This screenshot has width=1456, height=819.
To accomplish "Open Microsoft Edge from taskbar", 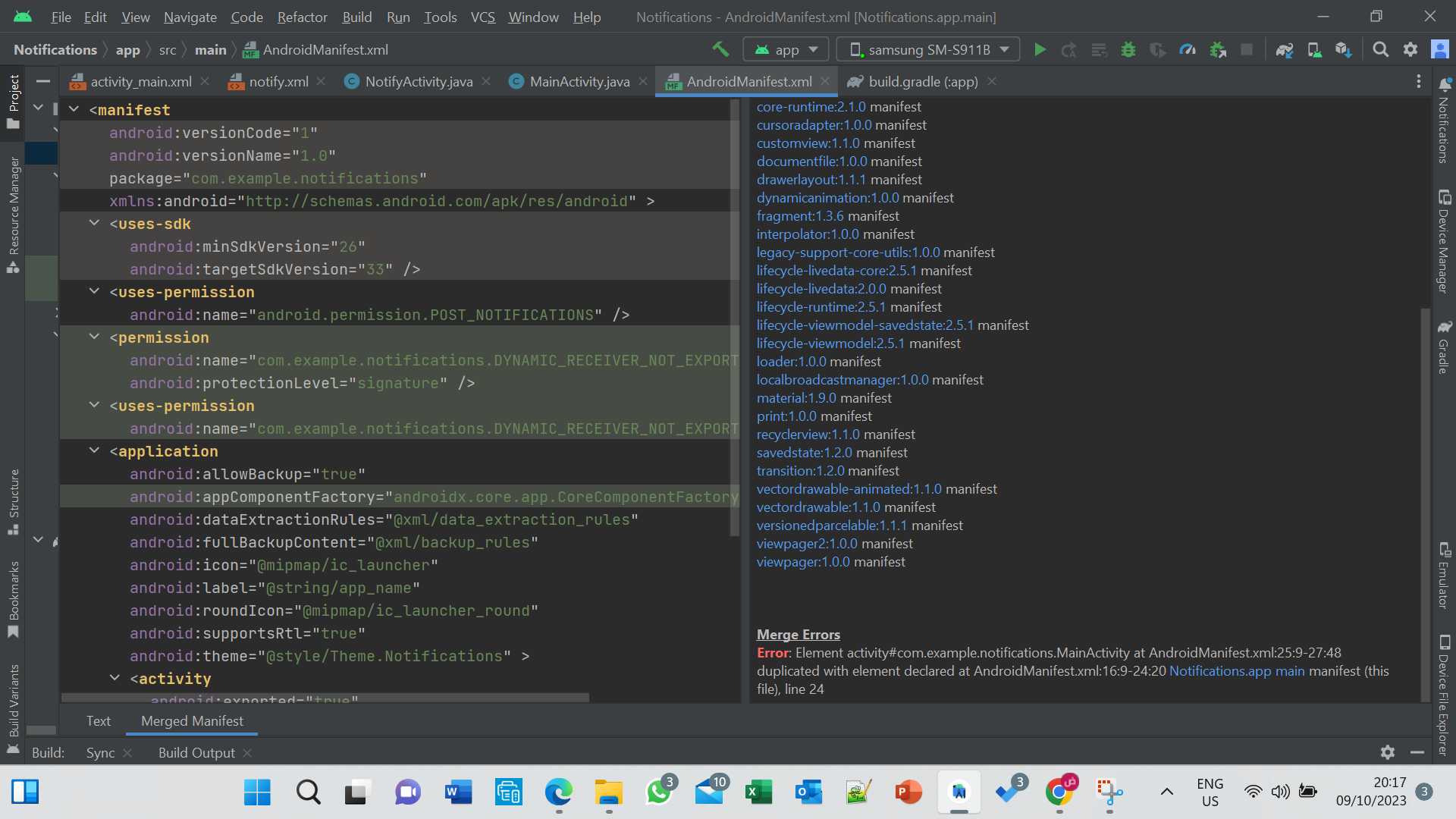I will pos(558,792).
